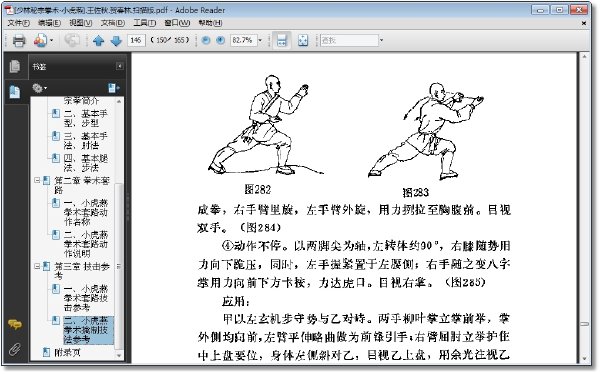Click the expand current bookmark icon
The width and height of the screenshot is (600, 374).
point(113,88)
